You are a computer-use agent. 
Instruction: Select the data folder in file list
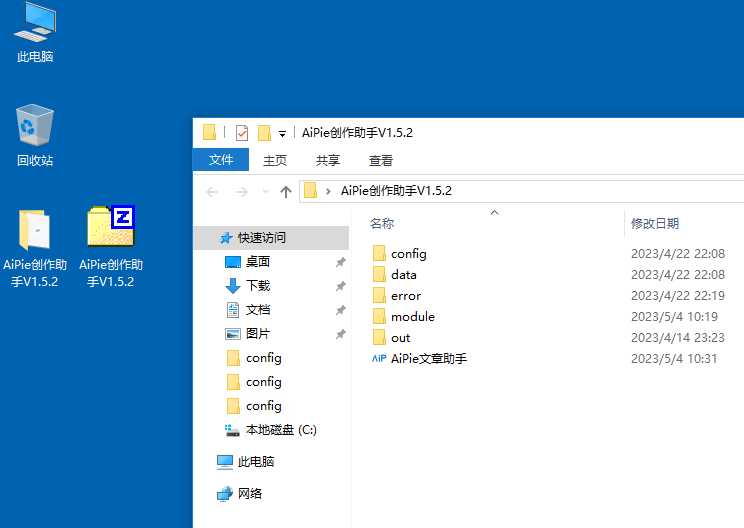404,275
